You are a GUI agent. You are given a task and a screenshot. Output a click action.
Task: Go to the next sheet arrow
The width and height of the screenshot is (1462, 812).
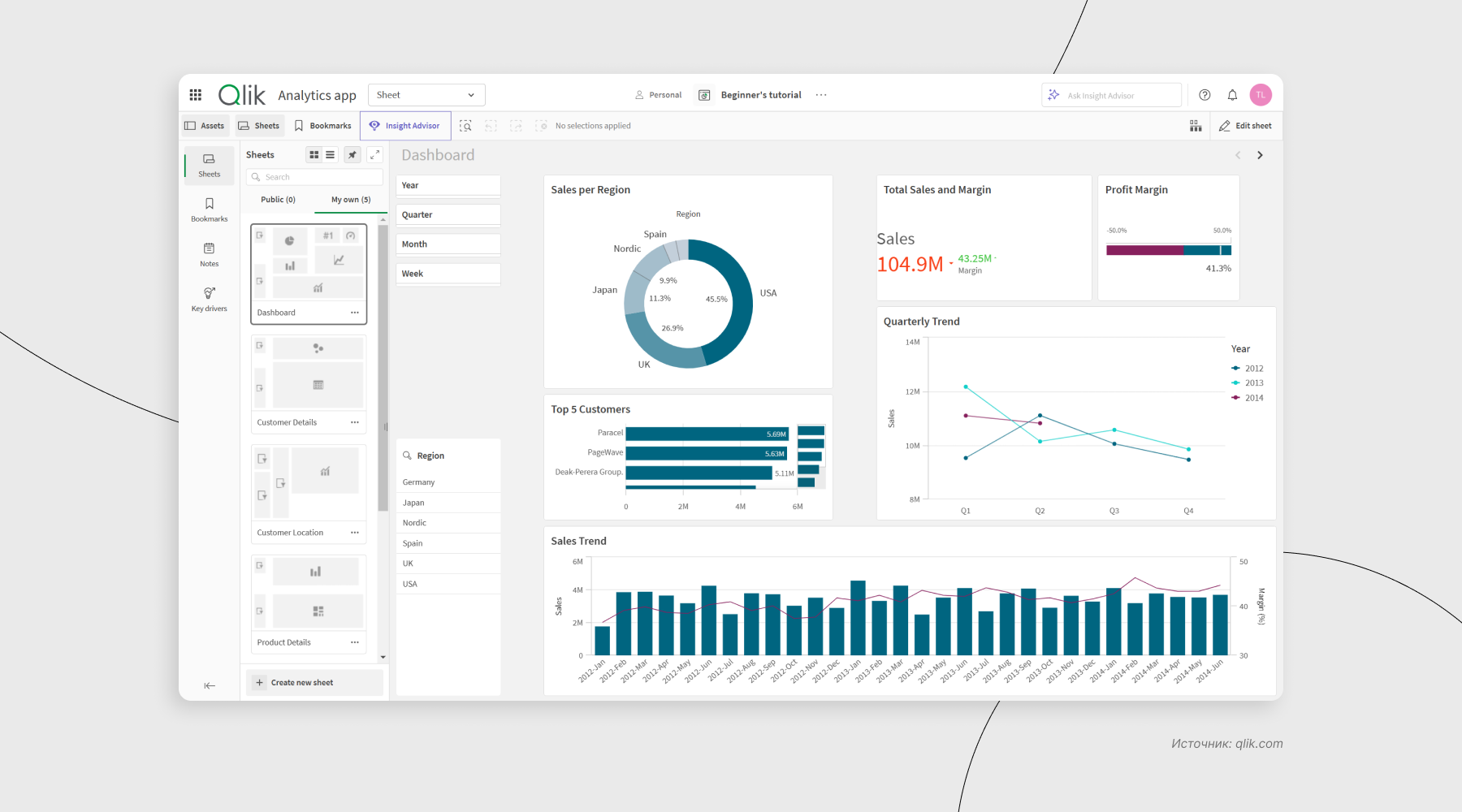coord(1260,155)
